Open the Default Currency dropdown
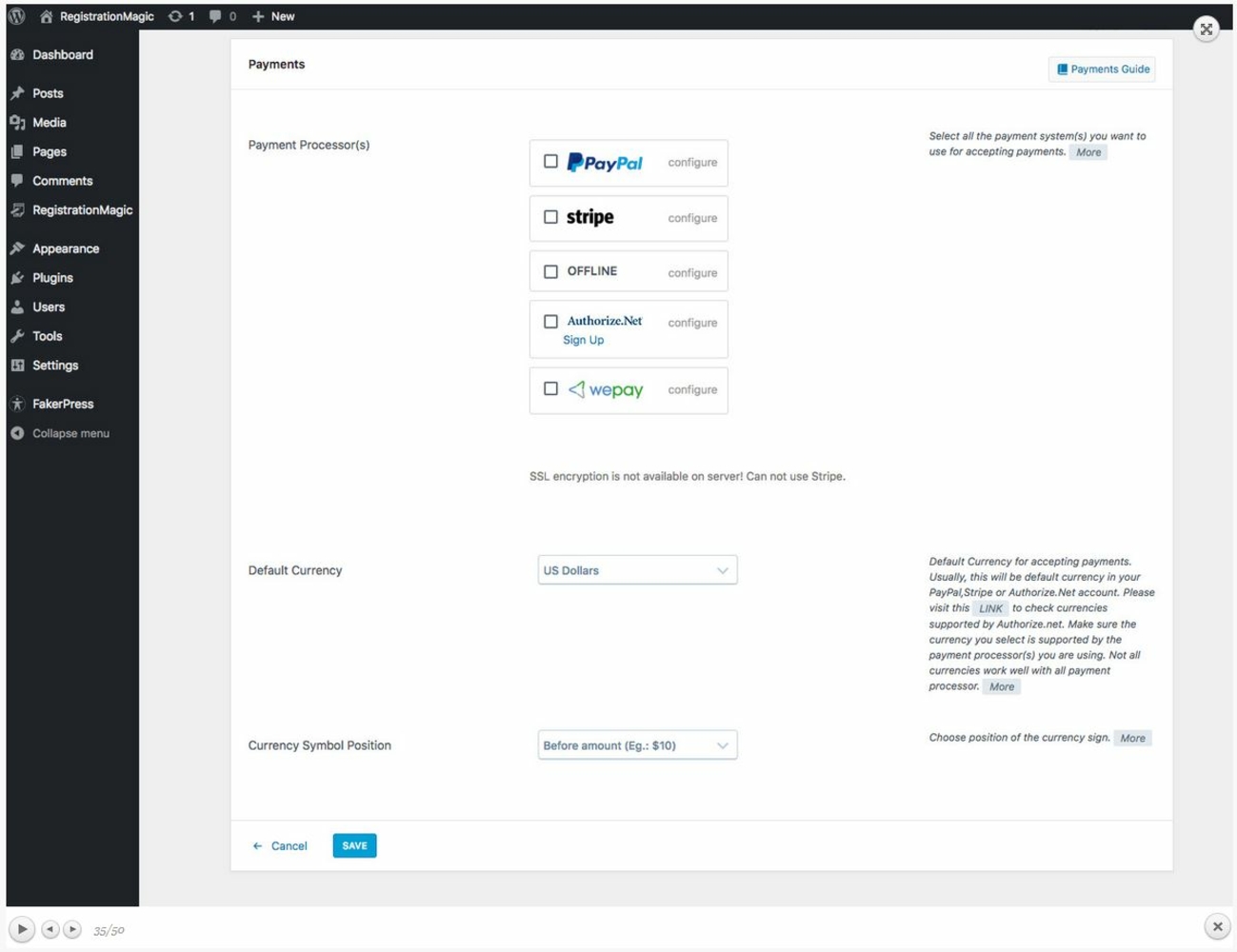This screenshot has height=952, width=1237. (636, 570)
